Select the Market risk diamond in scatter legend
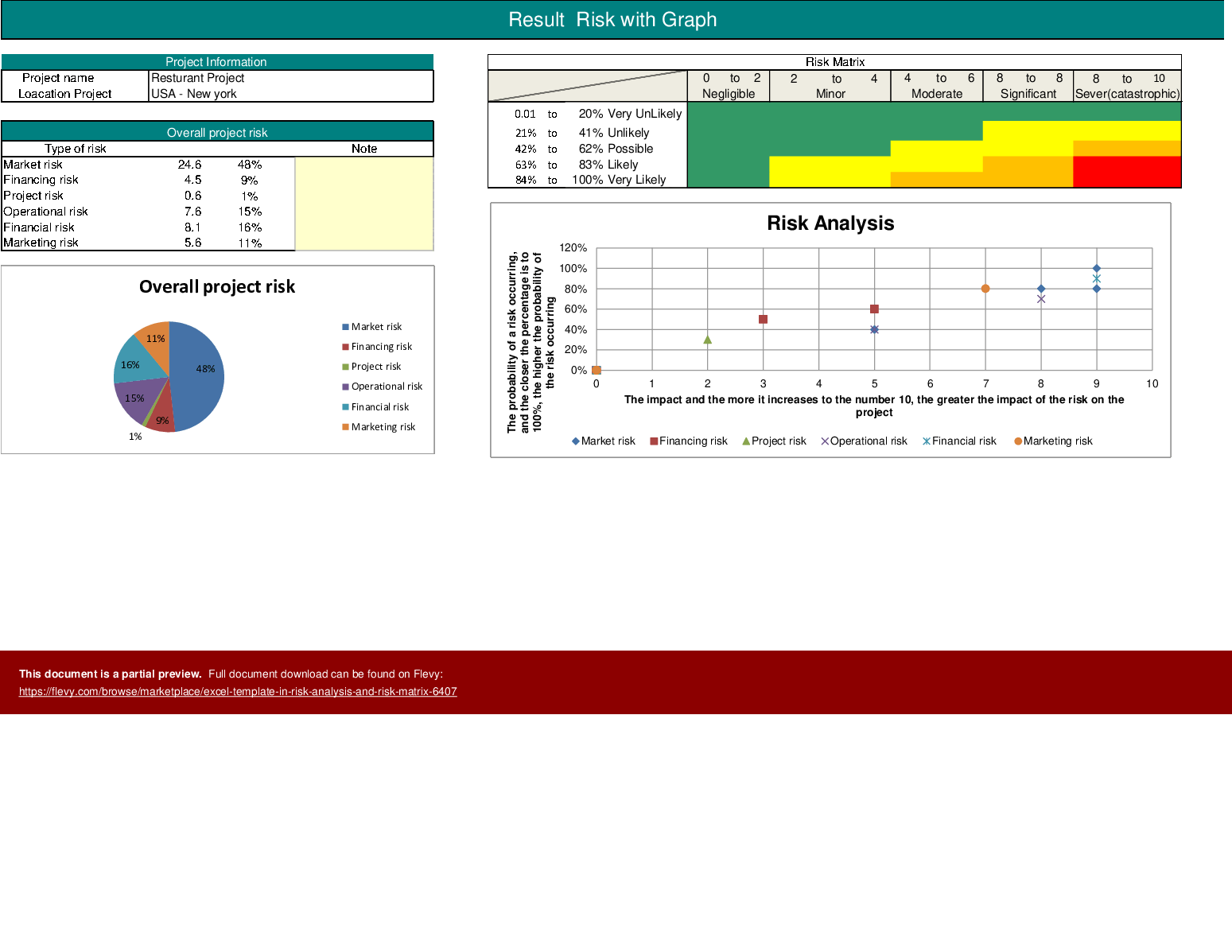Image resolution: width=1232 pixels, height=952 pixels. (x=575, y=441)
